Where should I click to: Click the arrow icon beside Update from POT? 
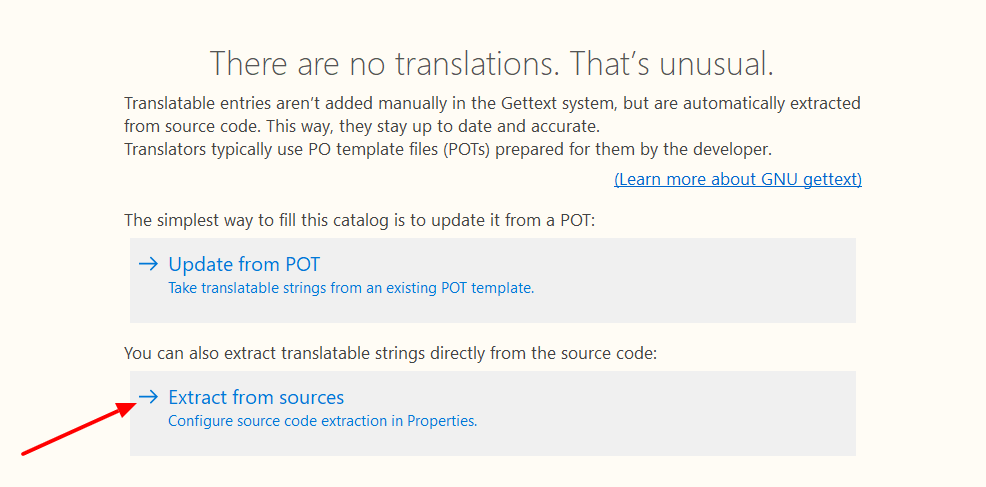[148, 264]
